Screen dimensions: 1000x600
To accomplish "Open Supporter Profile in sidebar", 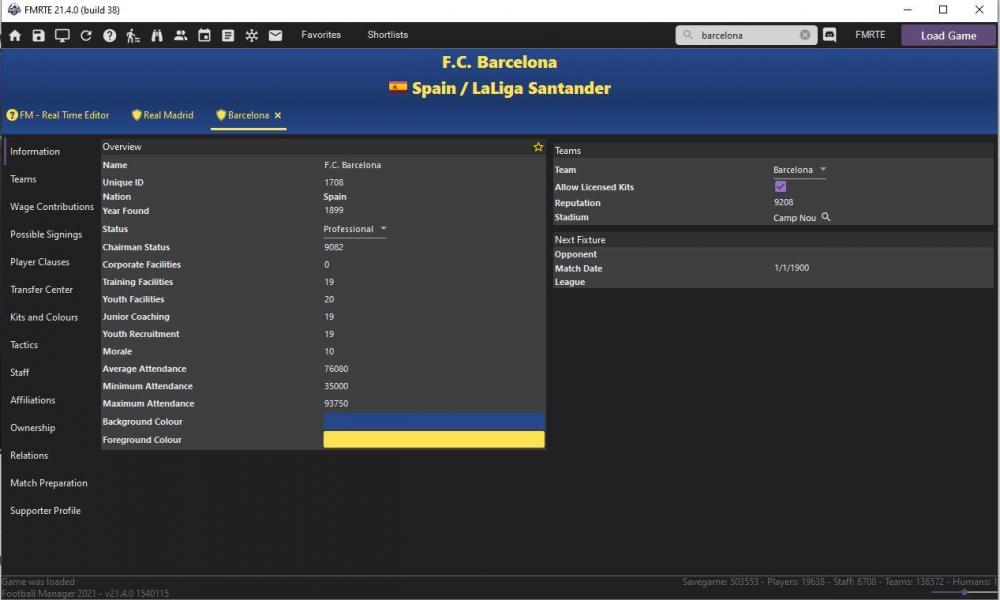I will point(45,511).
